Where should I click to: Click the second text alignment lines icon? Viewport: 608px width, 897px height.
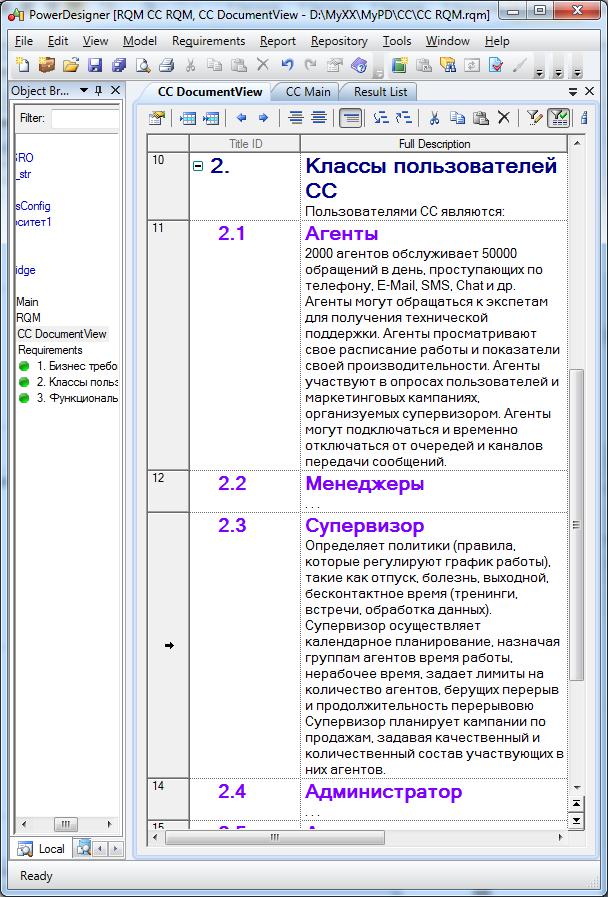pos(319,118)
